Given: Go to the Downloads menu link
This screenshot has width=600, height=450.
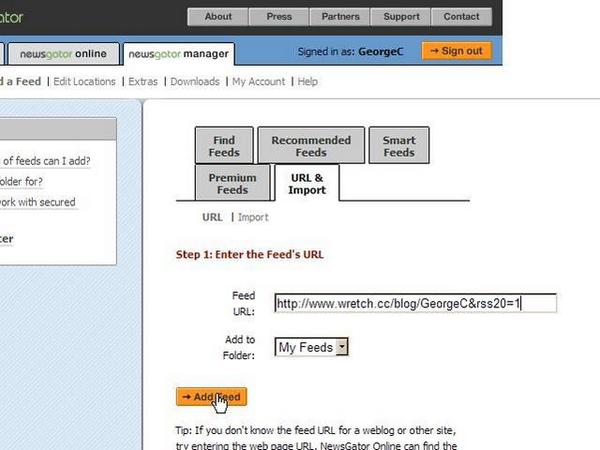Looking at the screenshot, I should coord(195,82).
